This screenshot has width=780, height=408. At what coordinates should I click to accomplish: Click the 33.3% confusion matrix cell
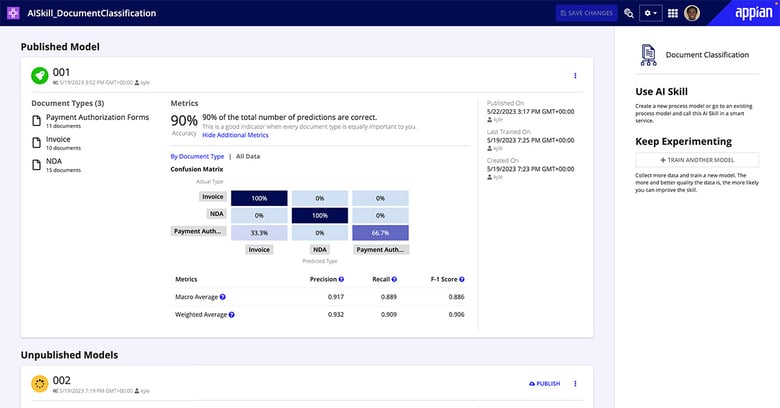pyautogui.click(x=259, y=232)
